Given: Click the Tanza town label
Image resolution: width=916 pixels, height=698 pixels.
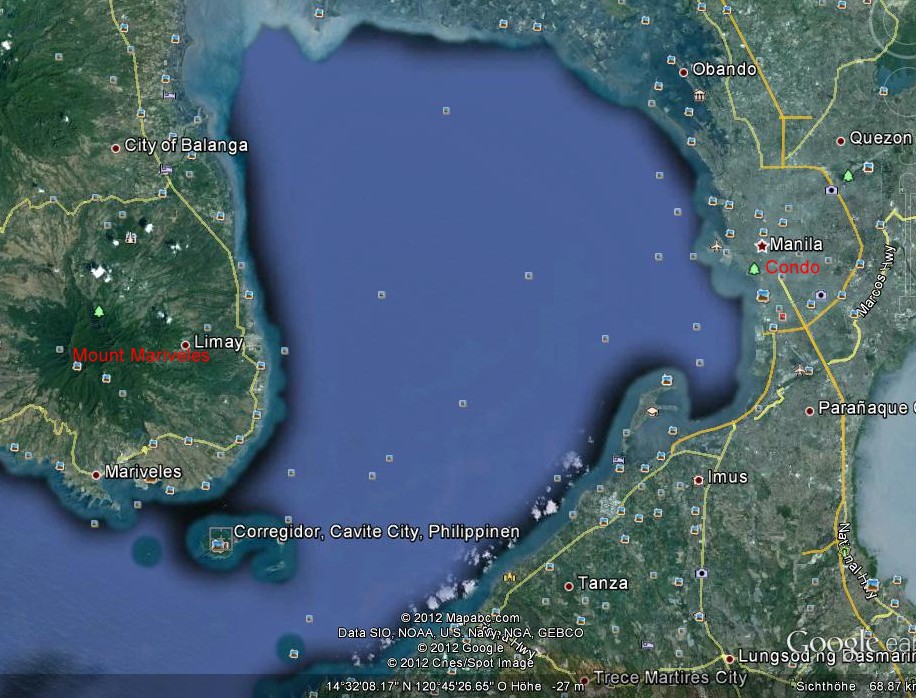Looking at the screenshot, I should tap(603, 583).
